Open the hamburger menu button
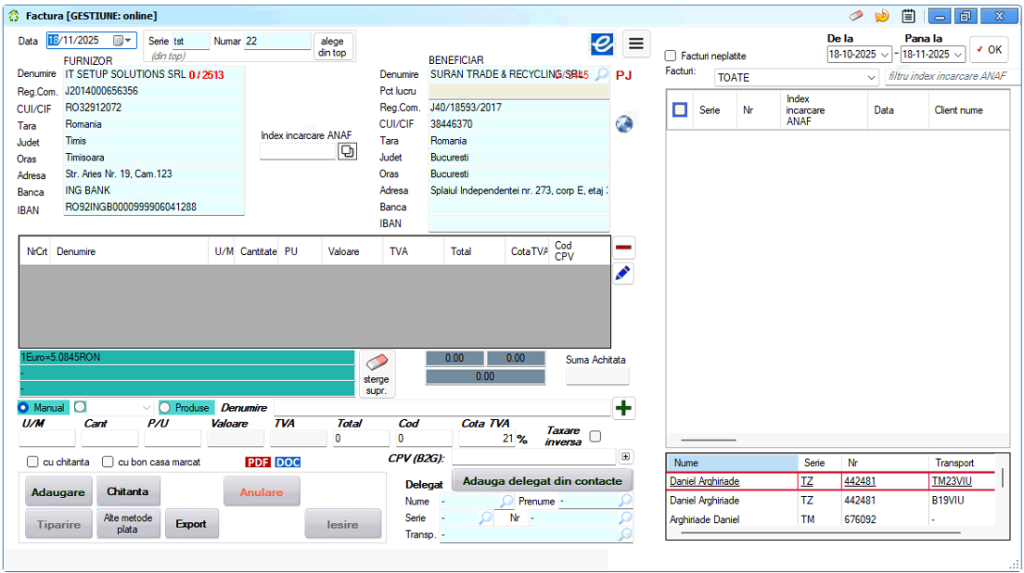Viewport: 1024px width, 573px height. point(635,44)
